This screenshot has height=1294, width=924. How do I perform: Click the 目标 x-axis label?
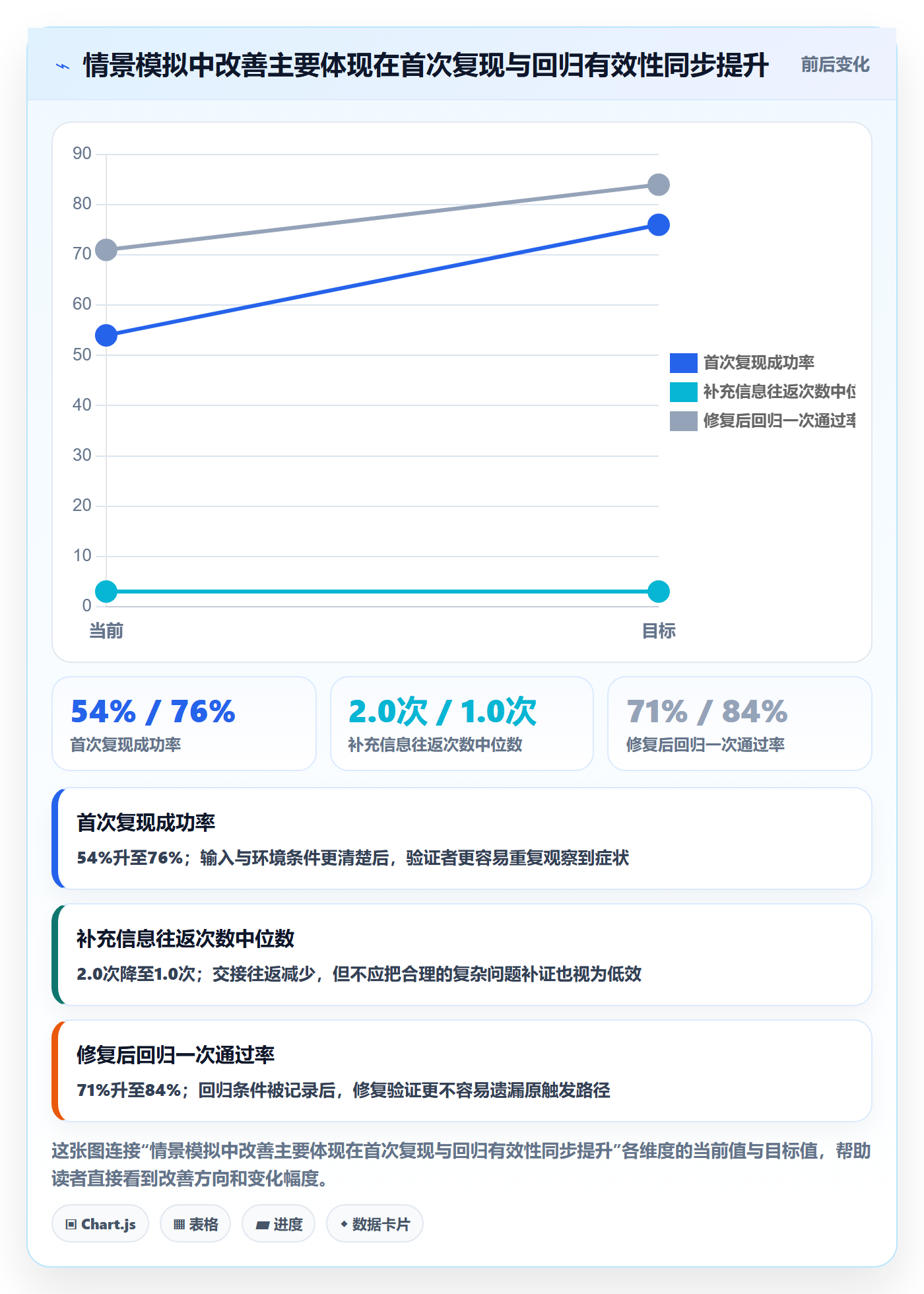[x=658, y=631]
